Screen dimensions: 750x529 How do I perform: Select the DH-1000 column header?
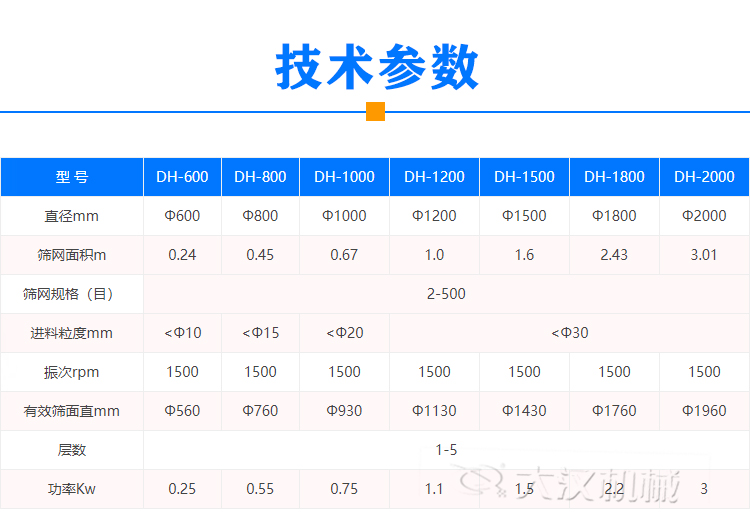344,177
